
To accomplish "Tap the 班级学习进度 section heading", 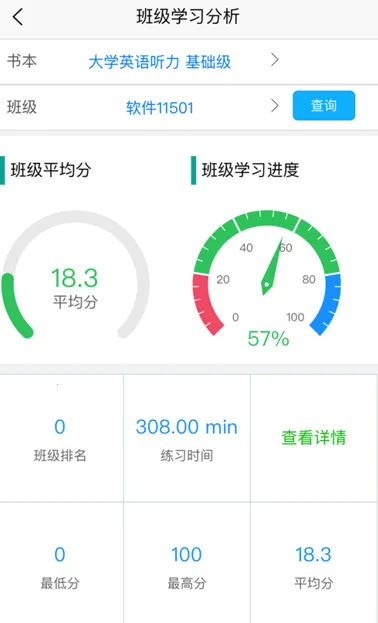I will coord(250,170).
